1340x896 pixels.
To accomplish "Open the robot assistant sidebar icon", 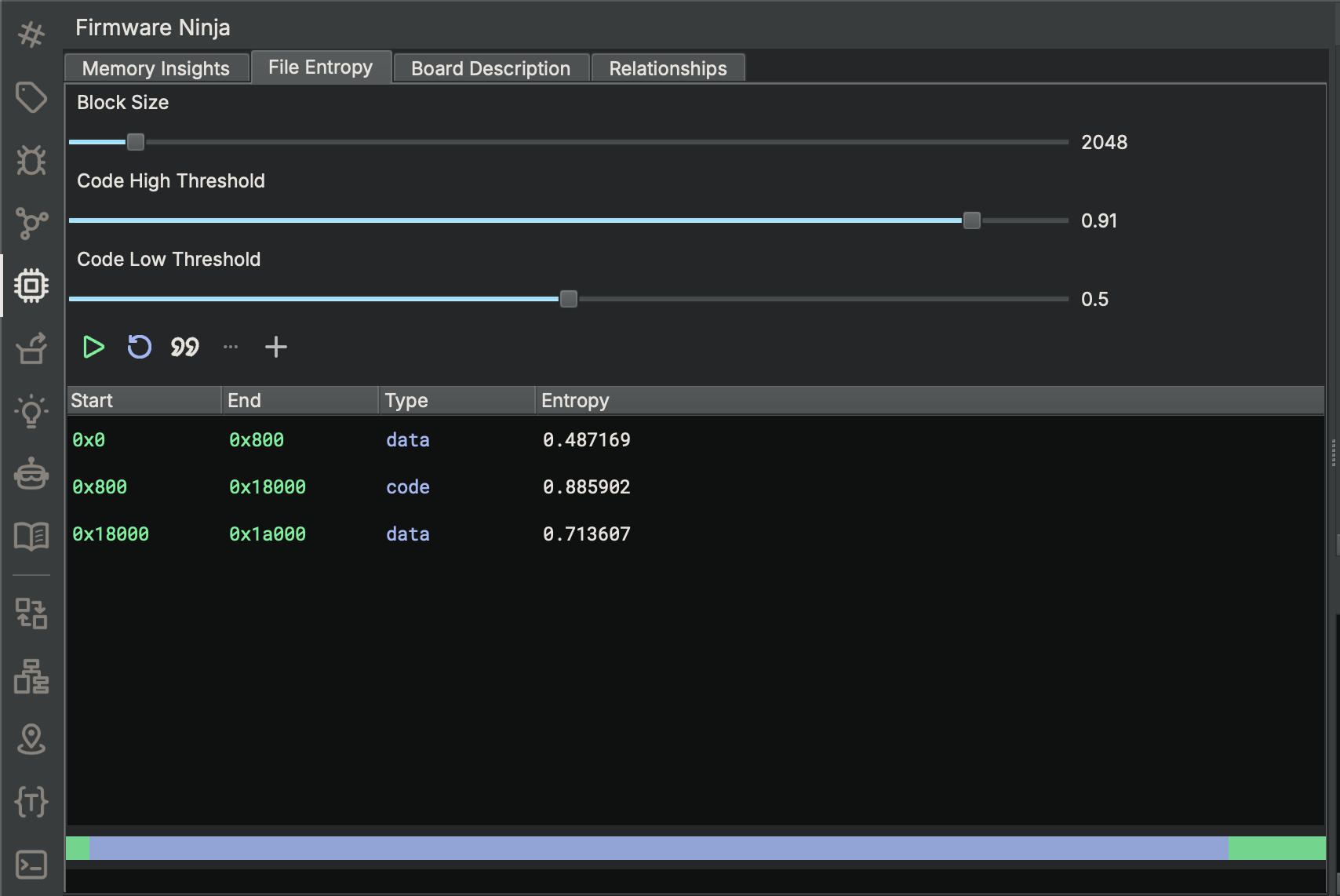I will [x=31, y=473].
